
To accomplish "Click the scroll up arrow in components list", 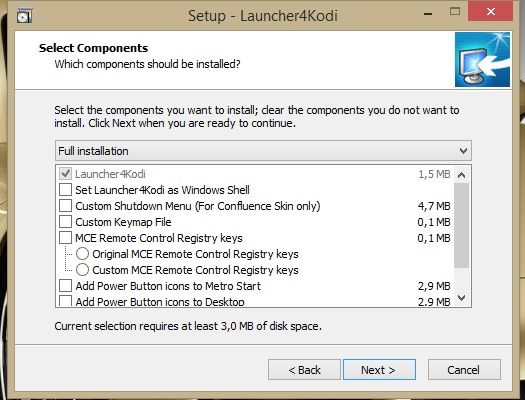I will [462, 175].
